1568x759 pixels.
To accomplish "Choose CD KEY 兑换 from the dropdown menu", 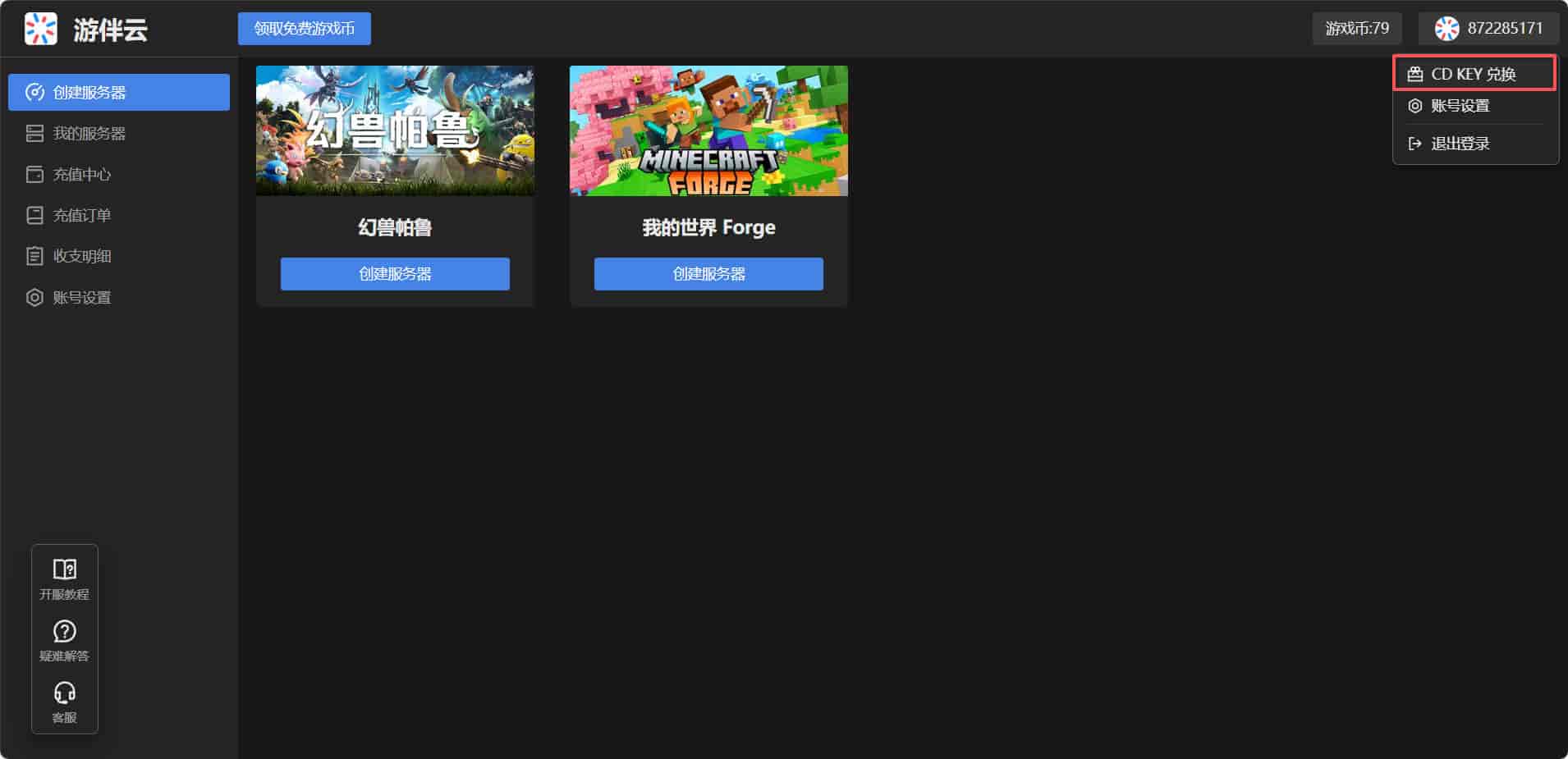I will point(1473,74).
